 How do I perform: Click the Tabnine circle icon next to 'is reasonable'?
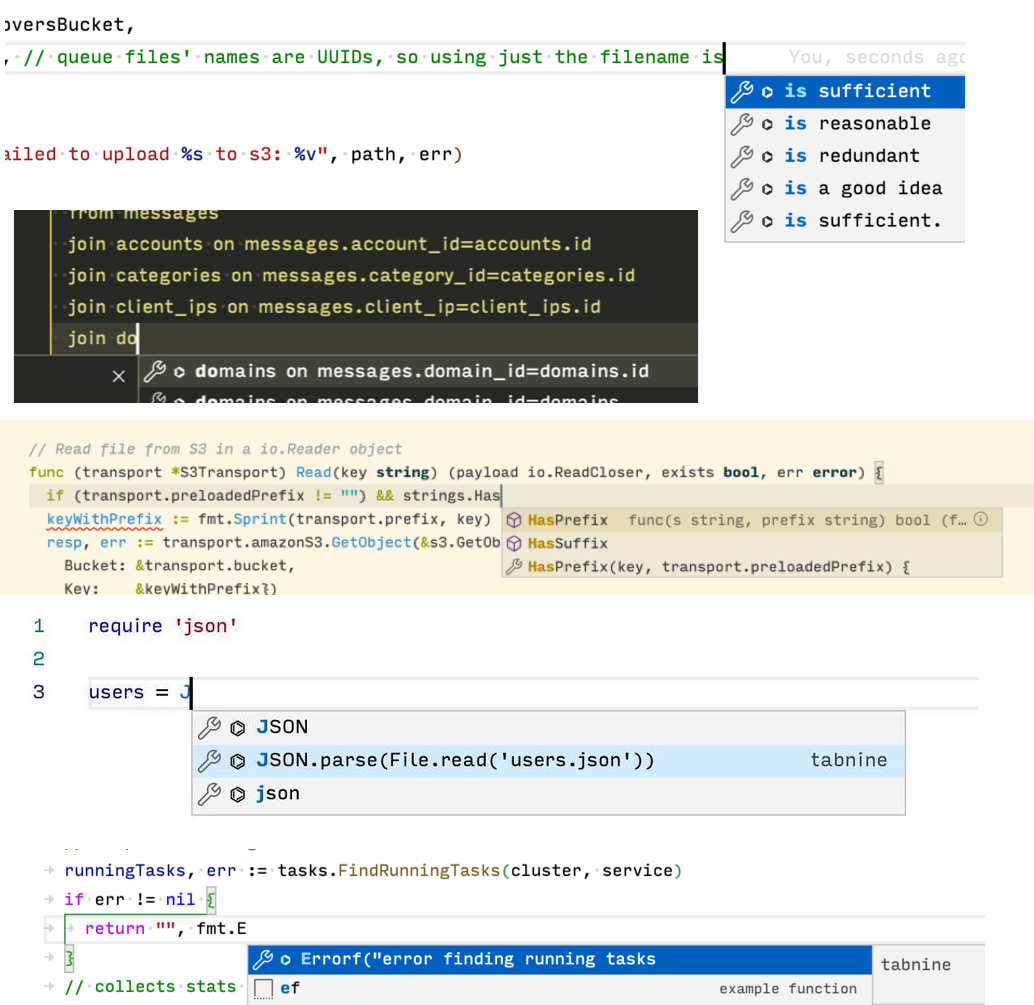(767, 124)
